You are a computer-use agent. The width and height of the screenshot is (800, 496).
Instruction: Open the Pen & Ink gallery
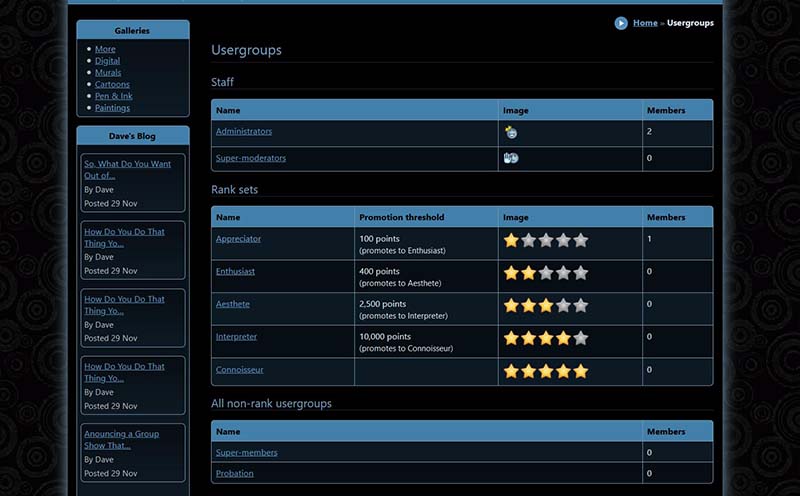[112, 96]
